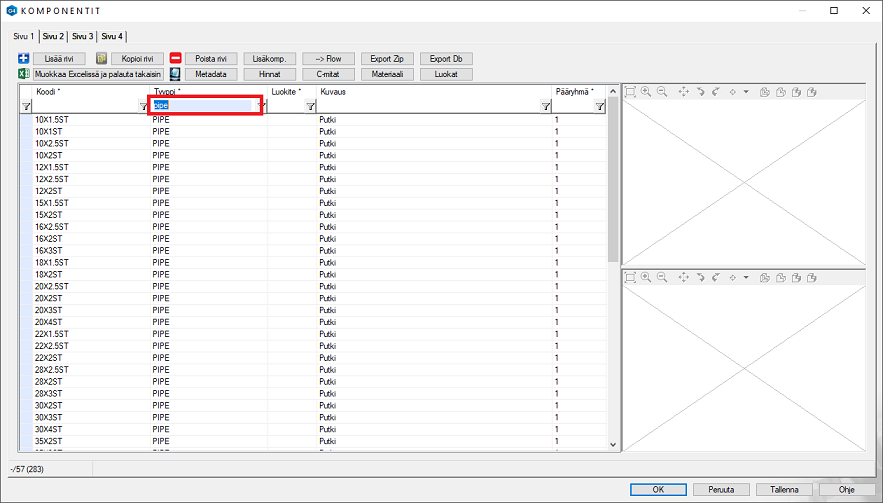
Task: Click the table's vertical scrollbar down arrow
Action: pos(613,444)
